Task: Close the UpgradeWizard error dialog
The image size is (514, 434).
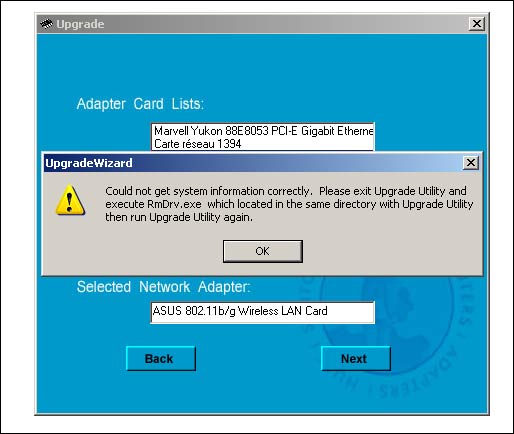Action: [x=471, y=163]
